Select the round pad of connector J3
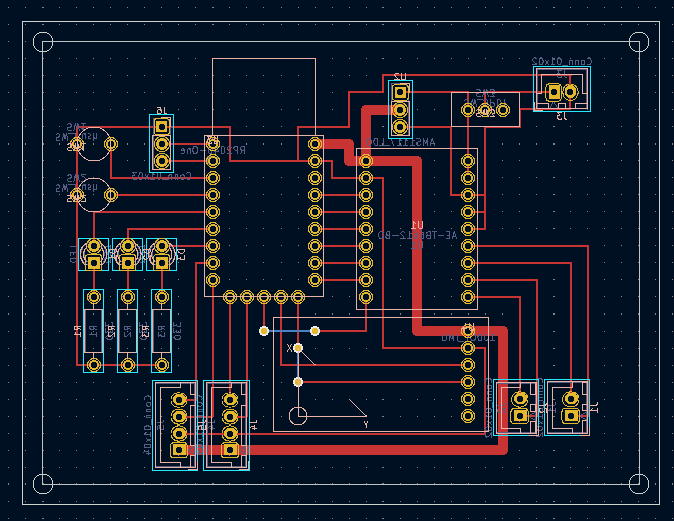Viewport: 674px width, 521px height. point(570,92)
